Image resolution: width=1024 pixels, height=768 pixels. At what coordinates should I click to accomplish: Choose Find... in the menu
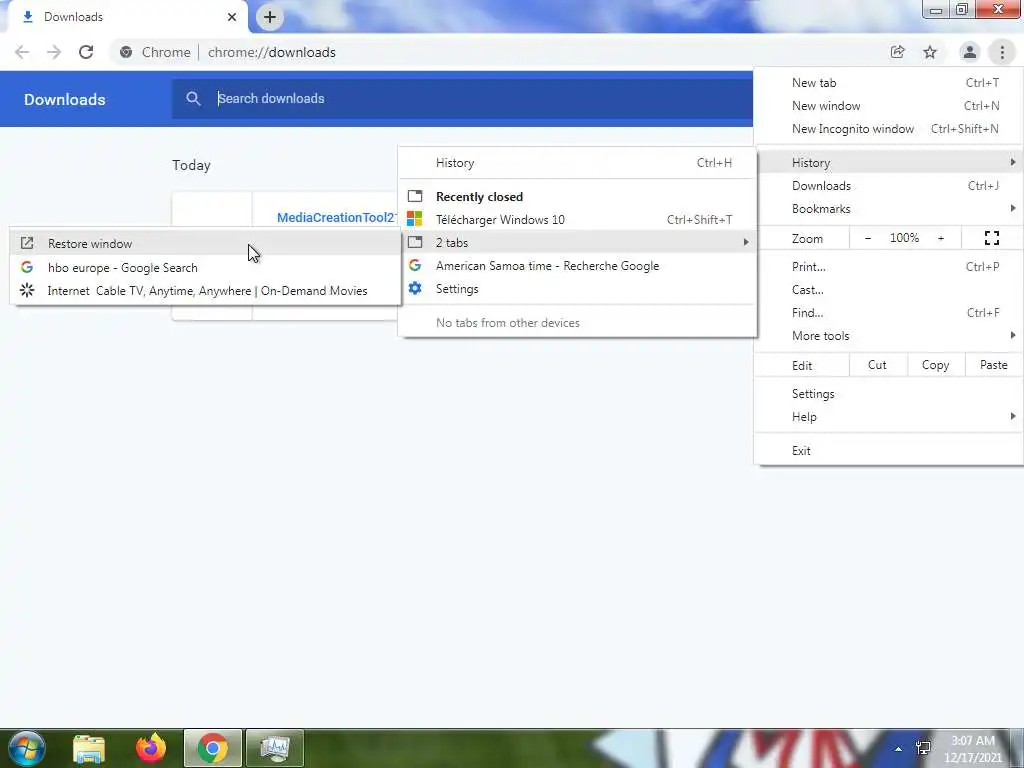coord(888,312)
